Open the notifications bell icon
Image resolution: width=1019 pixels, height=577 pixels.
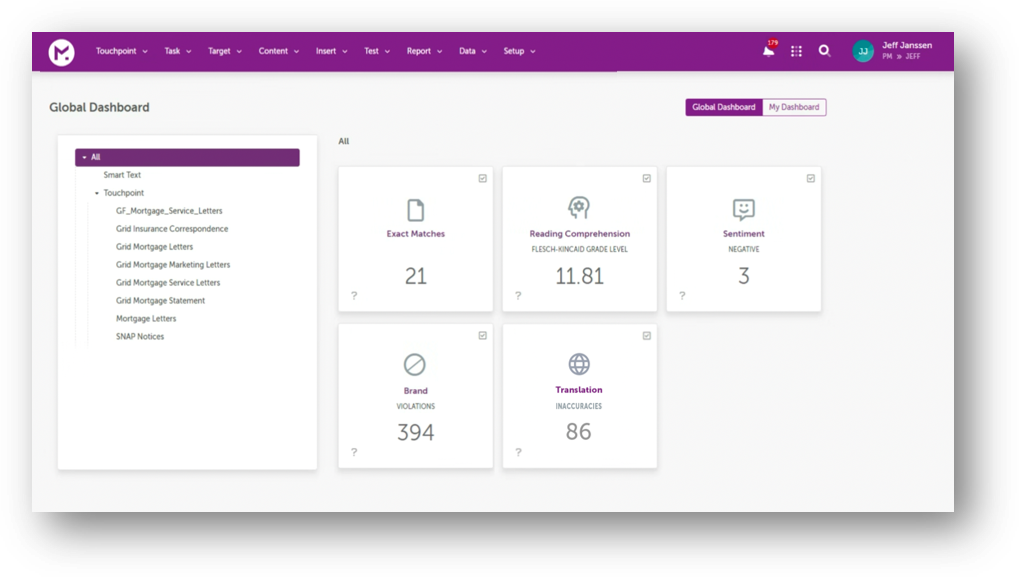pos(768,51)
